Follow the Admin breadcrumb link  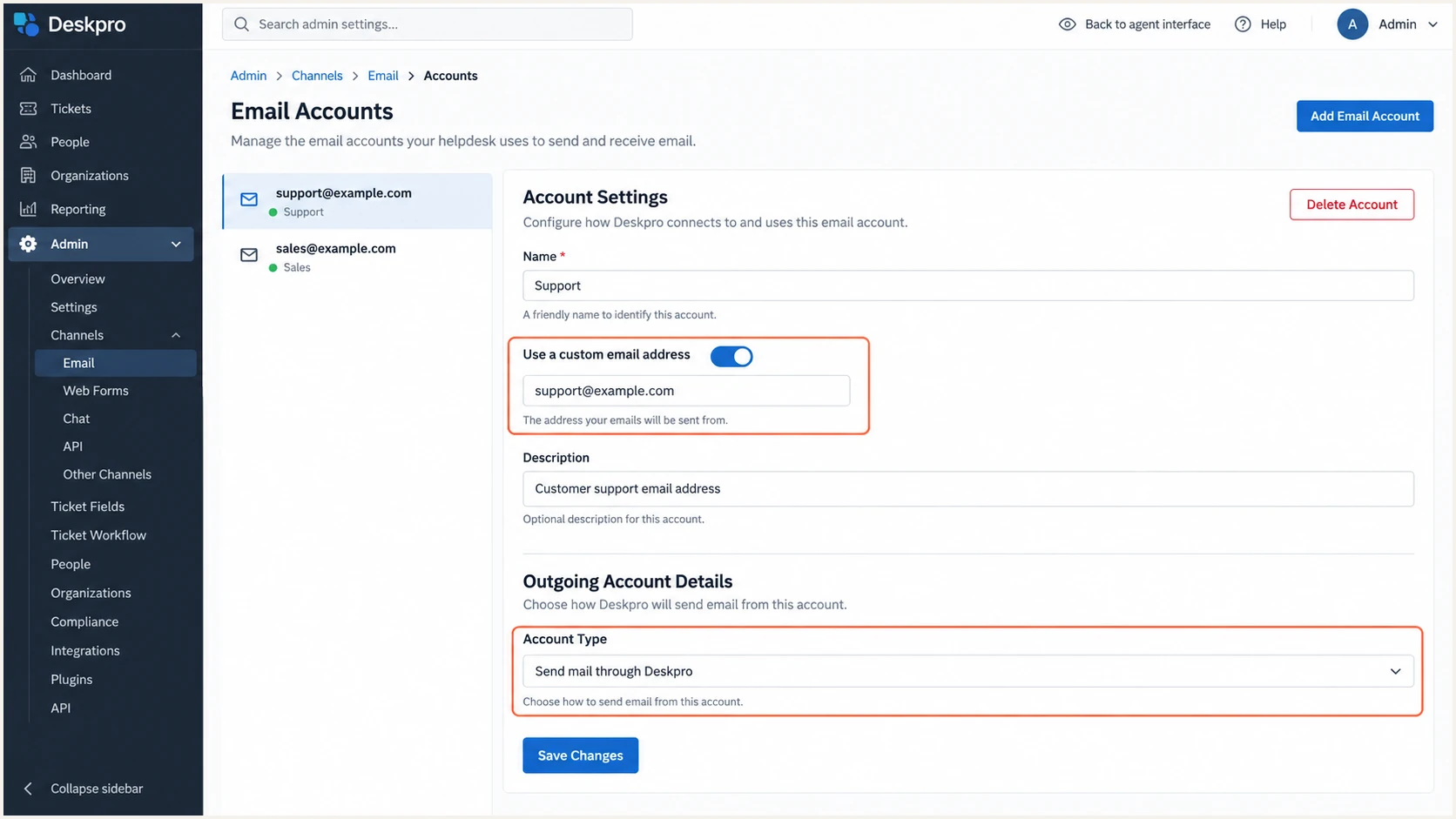(248, 76)
